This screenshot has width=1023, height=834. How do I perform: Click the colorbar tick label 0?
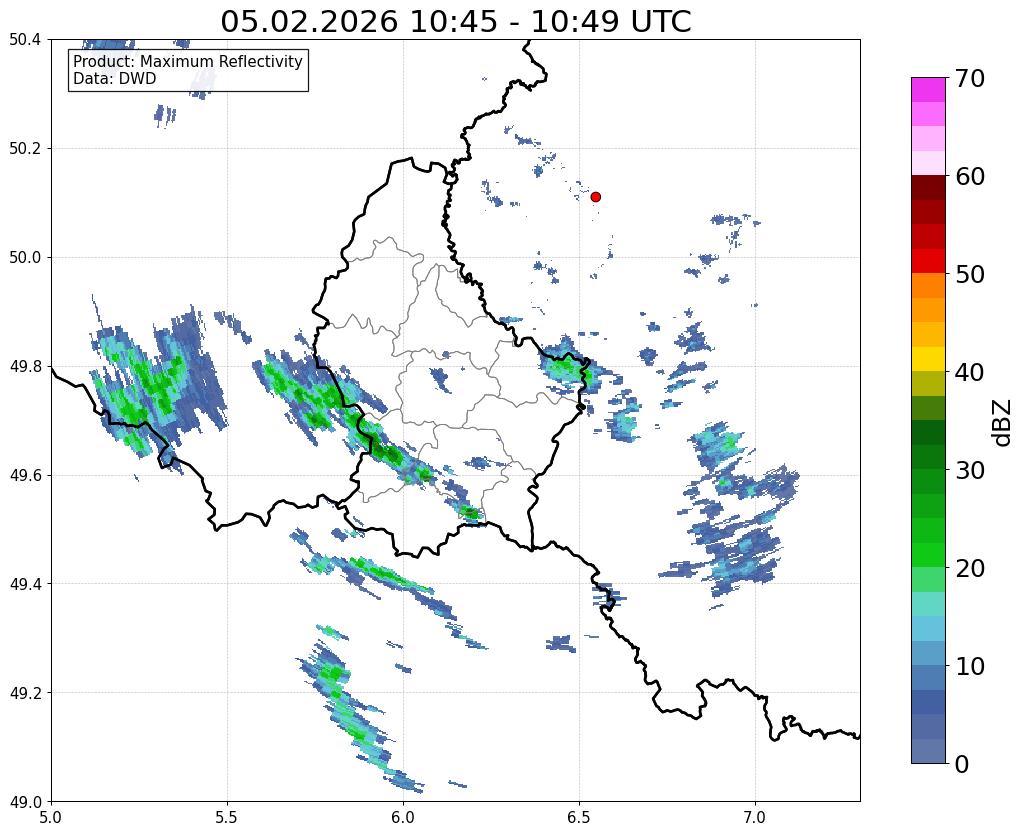click(x=962, y=764)
